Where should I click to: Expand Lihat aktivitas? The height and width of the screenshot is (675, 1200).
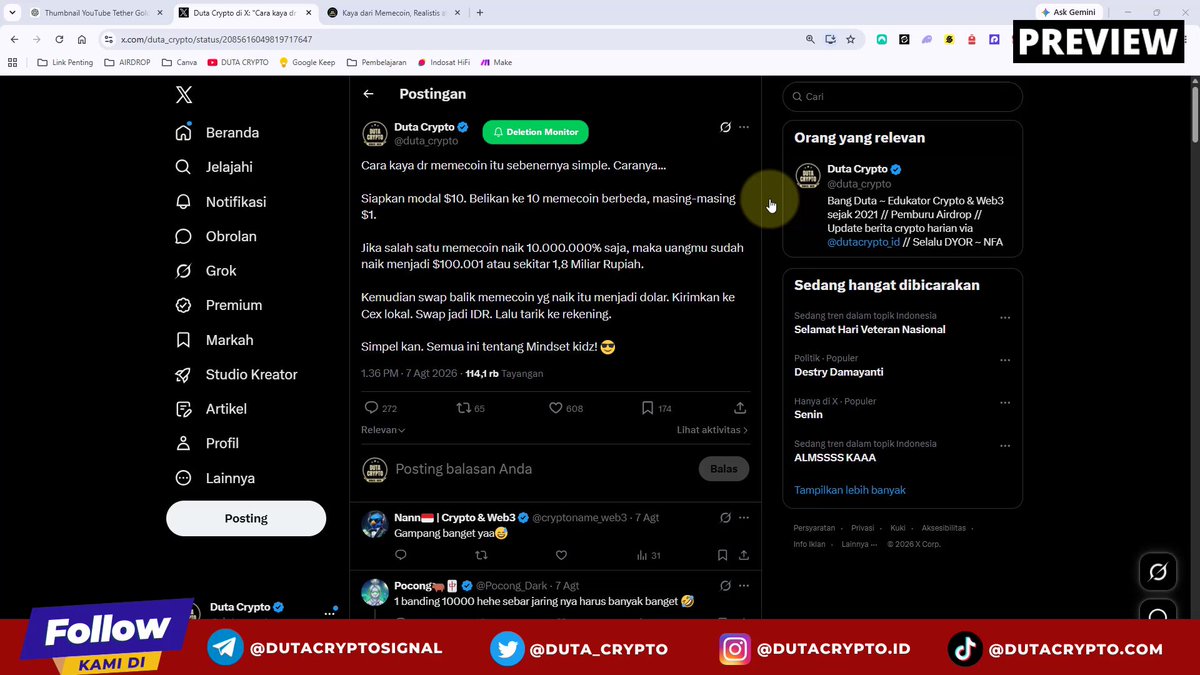click(712, 430)
